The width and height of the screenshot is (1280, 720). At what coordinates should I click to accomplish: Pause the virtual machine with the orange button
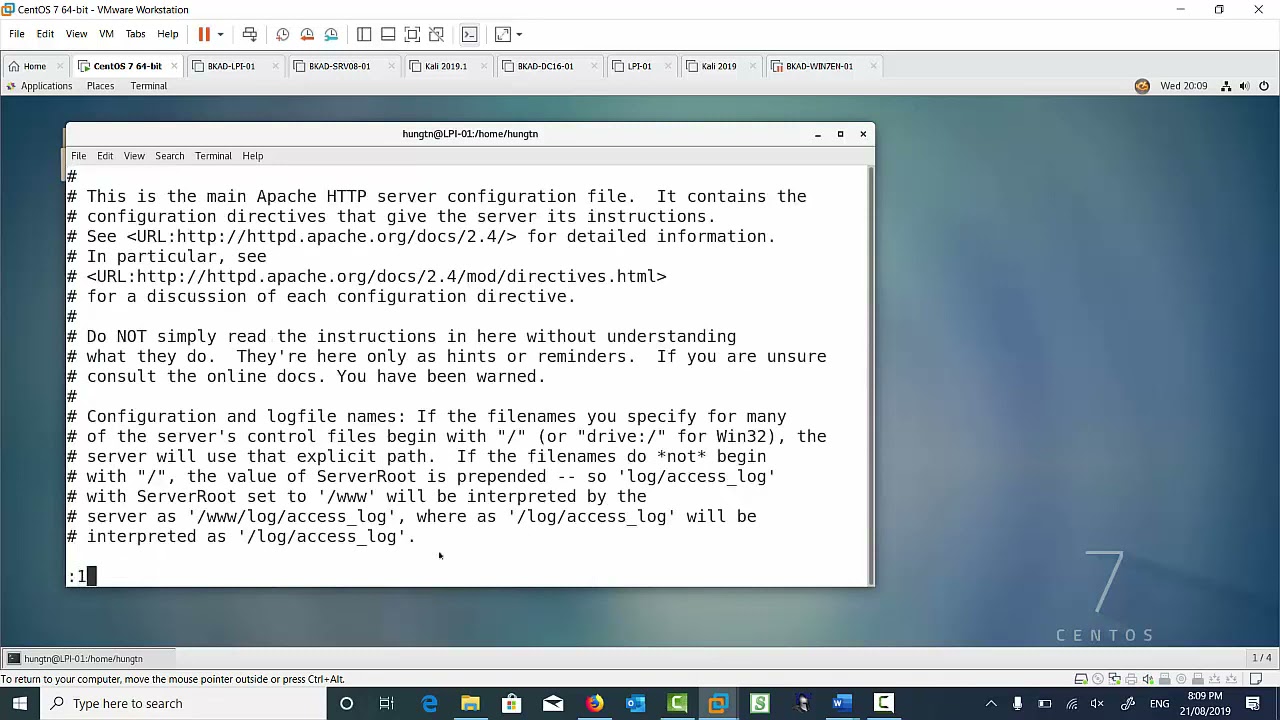[204, 34]
